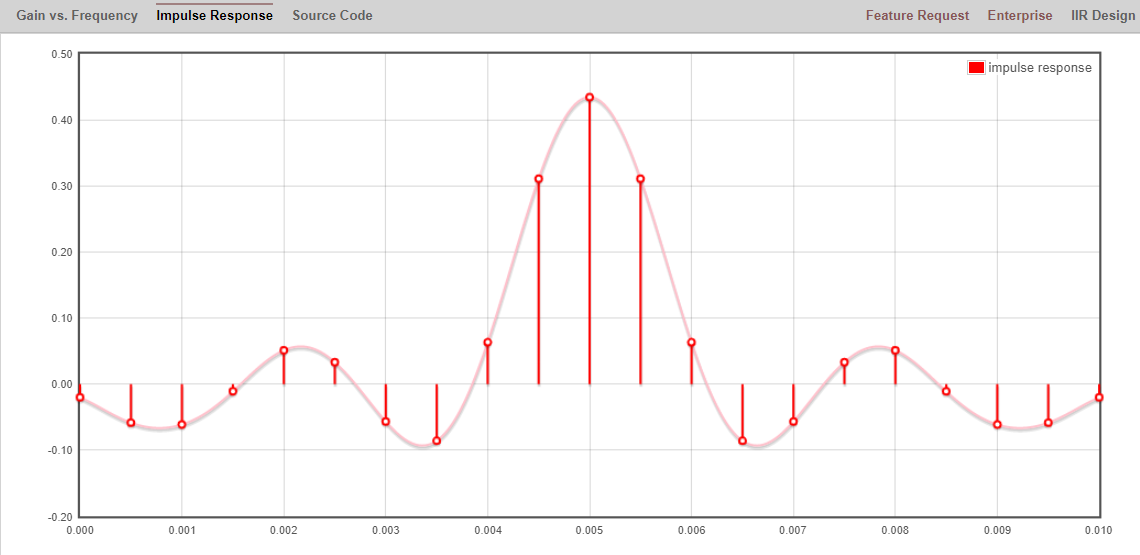This screenshot has width=1140, height=555.
Task: Go to the Enterprise page link
Action: pos(1019,16)
